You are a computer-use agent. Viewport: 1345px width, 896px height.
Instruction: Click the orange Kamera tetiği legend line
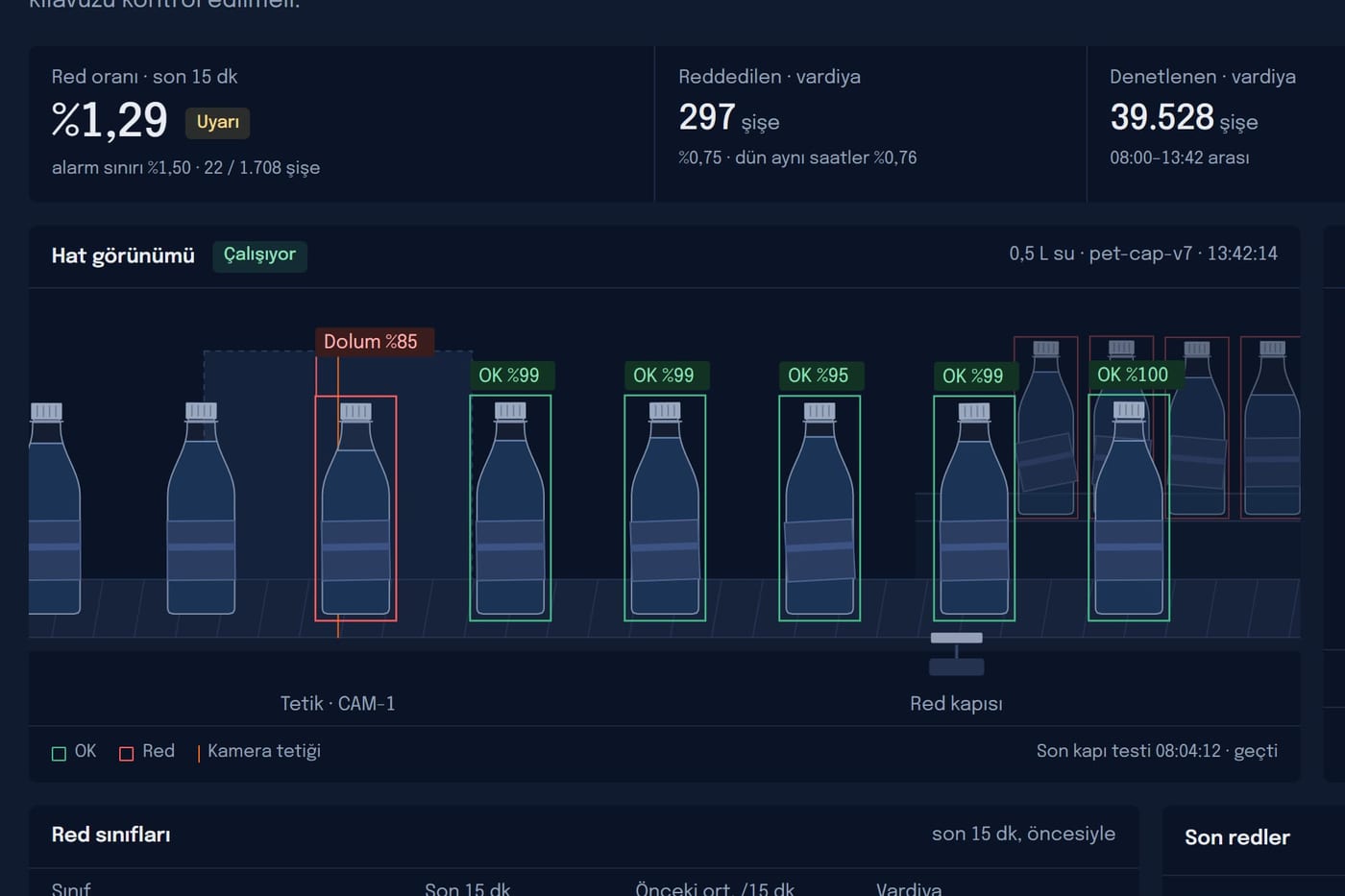click(199, 754)
